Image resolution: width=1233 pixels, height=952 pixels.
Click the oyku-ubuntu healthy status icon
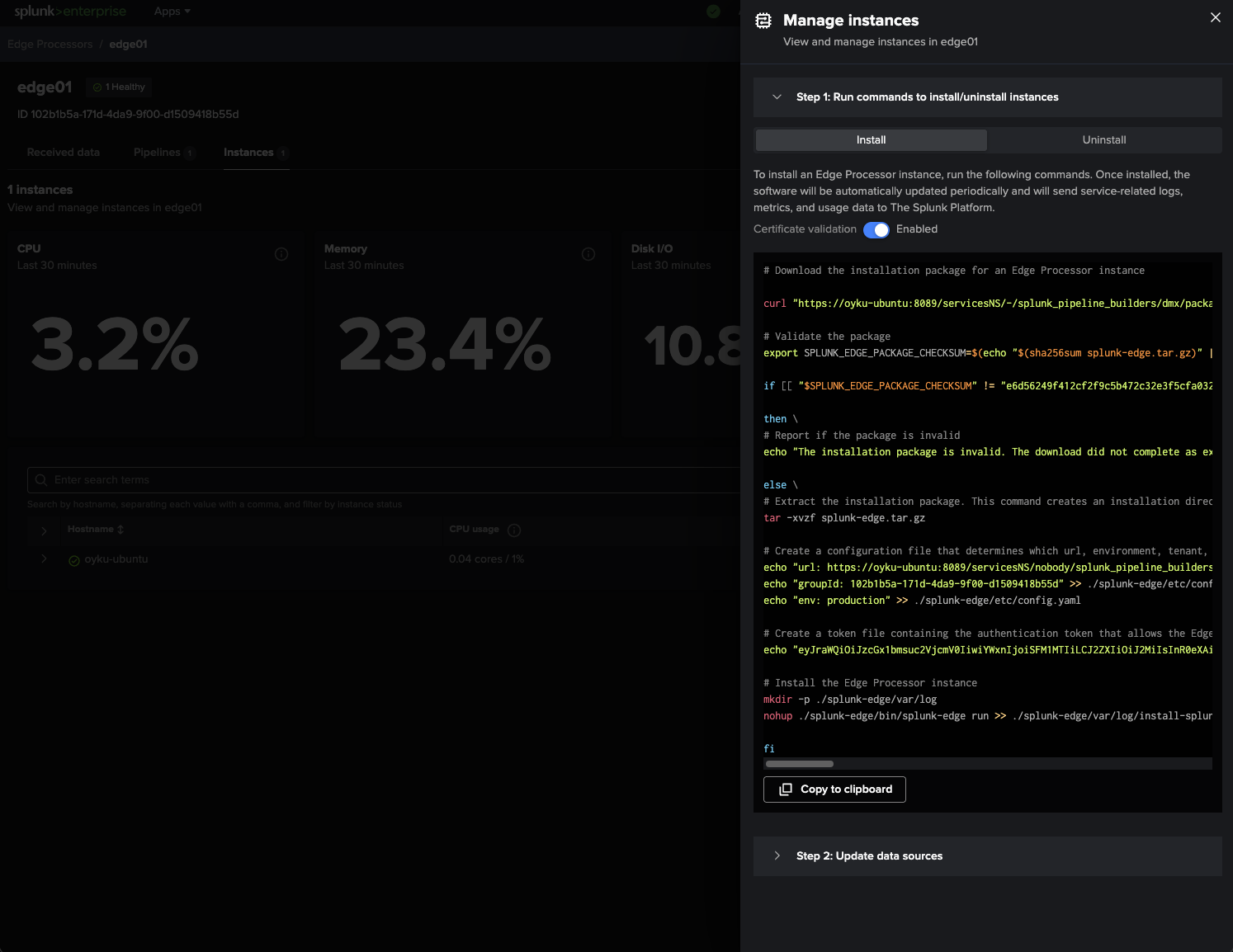tap(74, 561)
